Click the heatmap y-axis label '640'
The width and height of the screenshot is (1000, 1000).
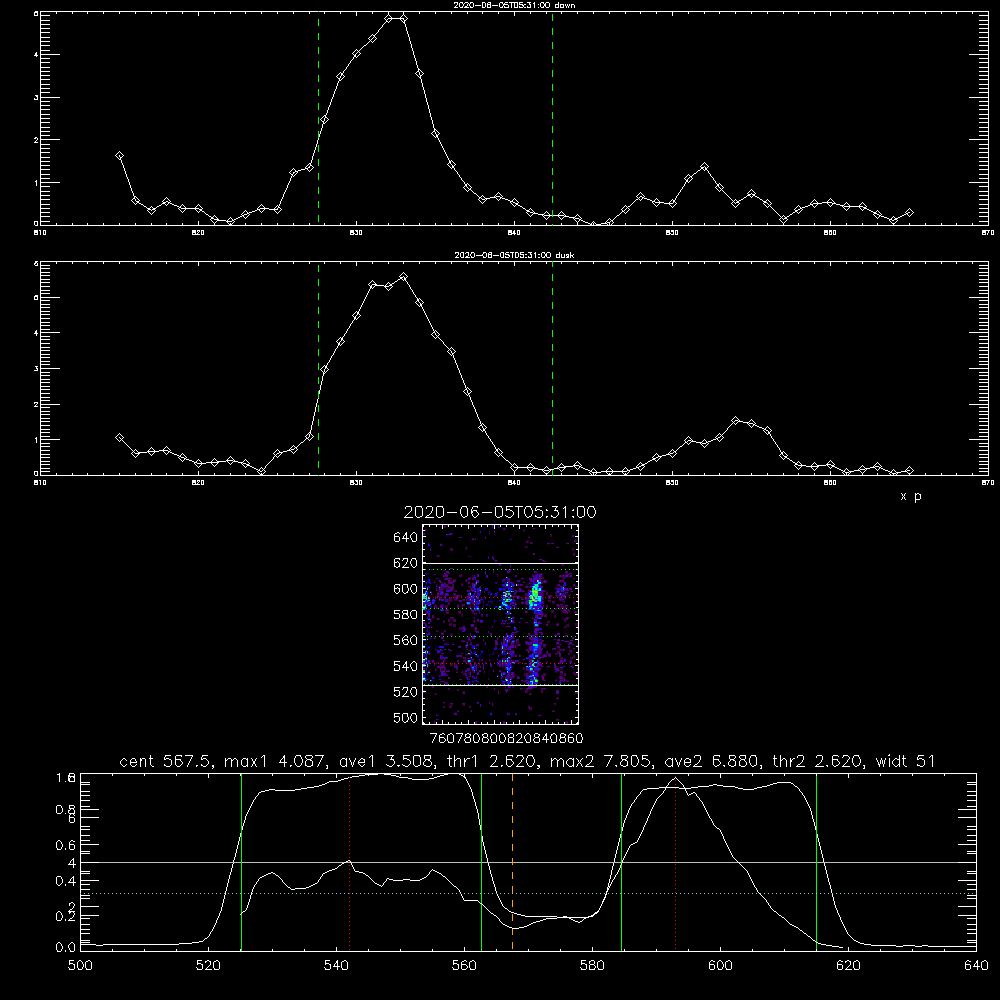click(406, 537)
